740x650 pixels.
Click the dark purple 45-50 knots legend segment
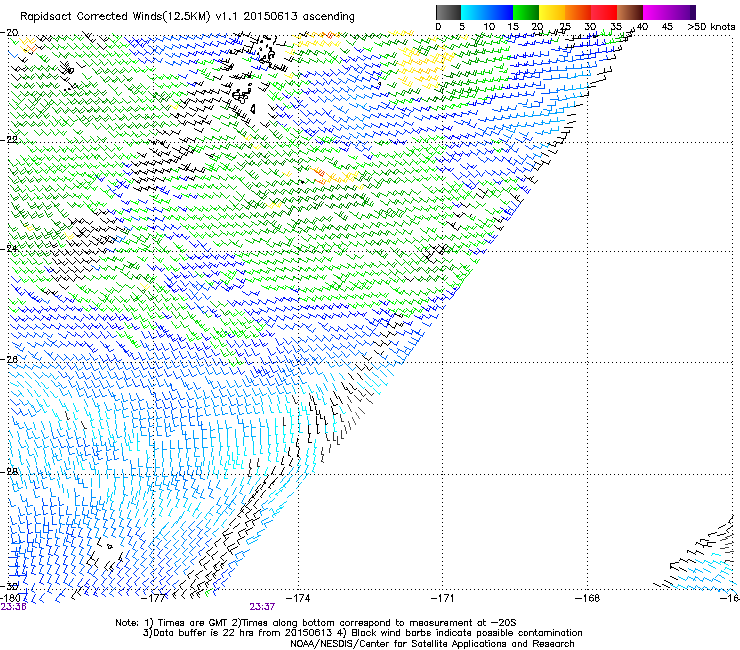tap(682, 12)
